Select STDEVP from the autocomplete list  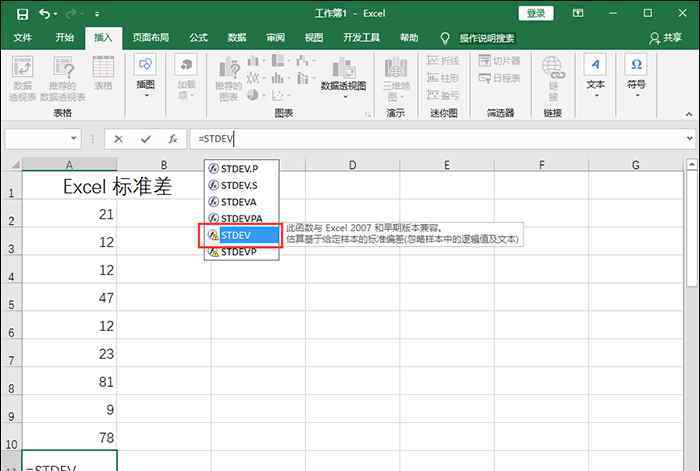242,252
